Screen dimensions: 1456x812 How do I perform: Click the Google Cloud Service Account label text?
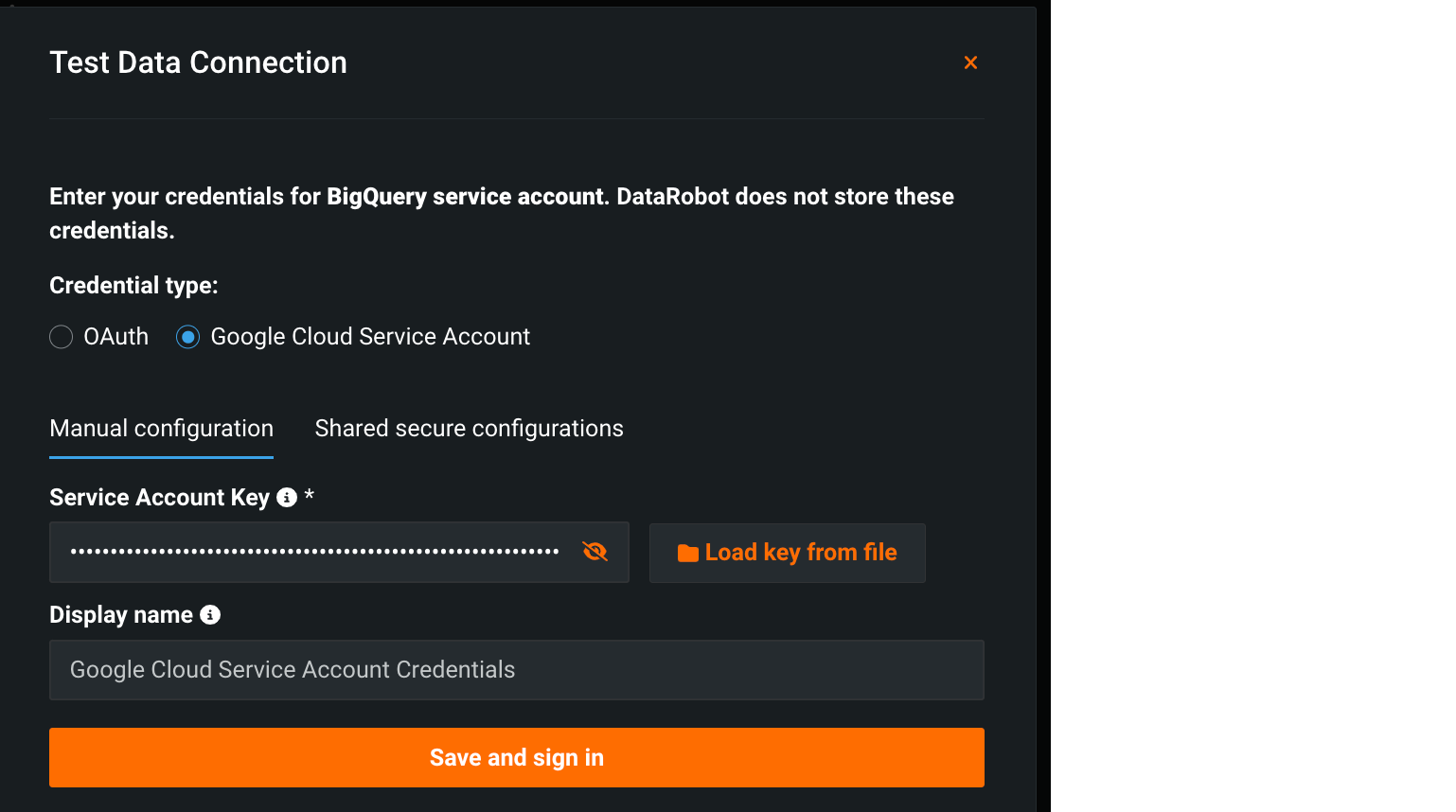point(370,337)
